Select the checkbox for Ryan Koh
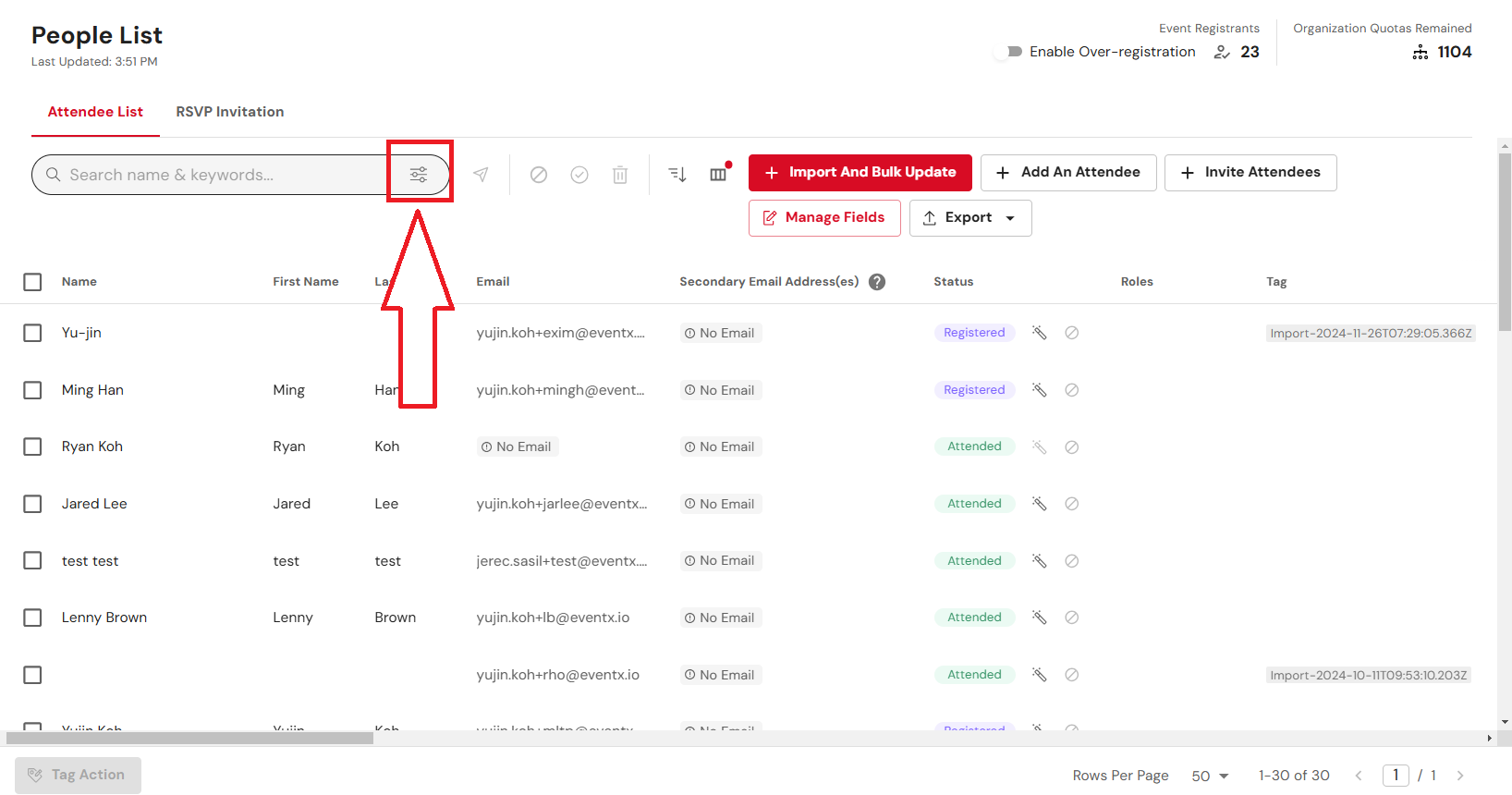This screenshot has width=1512, height=795. coord(32,446)
